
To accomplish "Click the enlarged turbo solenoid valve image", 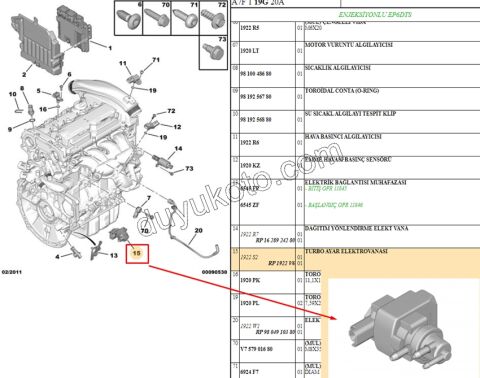I will (401, 329).
